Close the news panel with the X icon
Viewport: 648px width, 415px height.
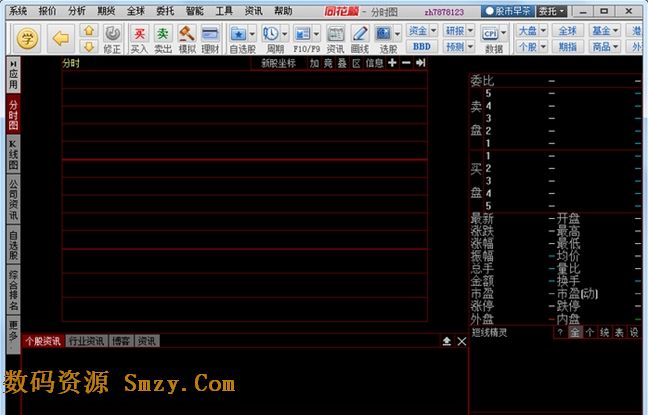[462, 341]
